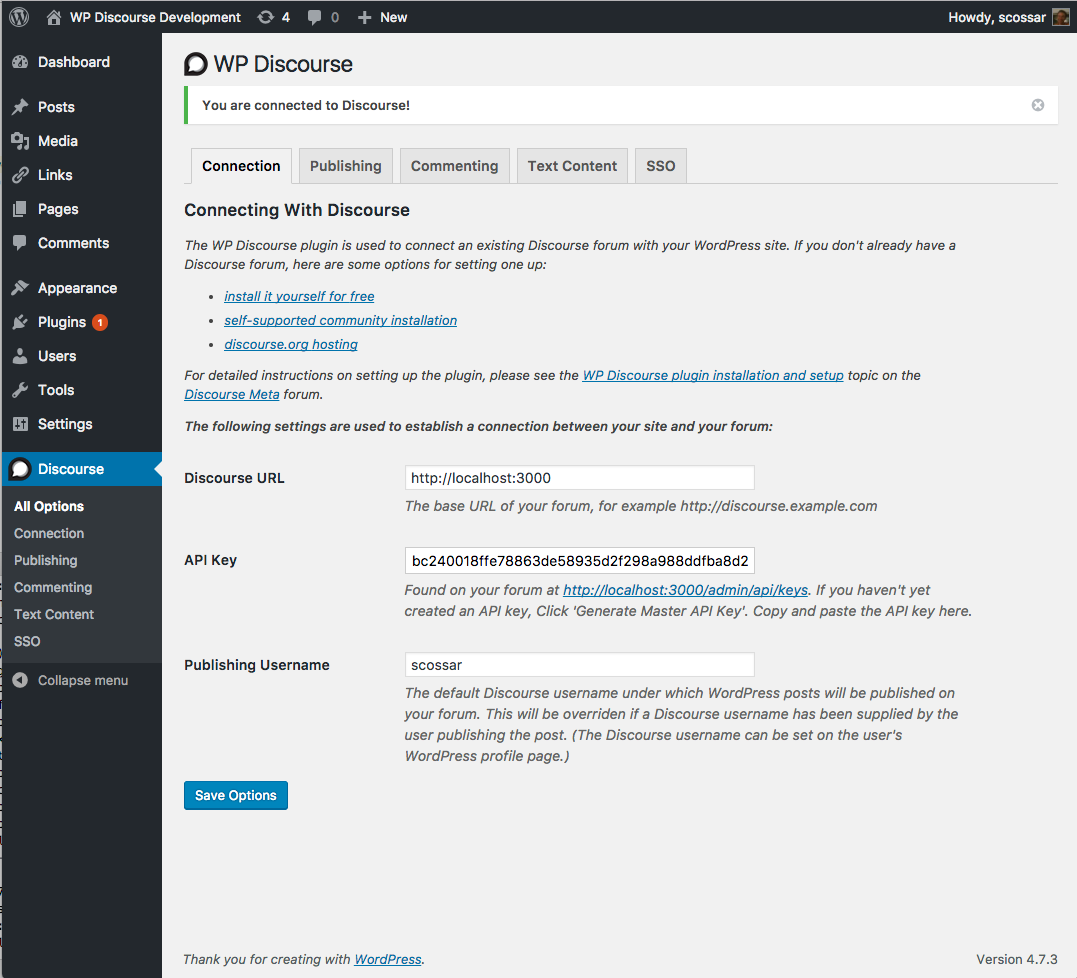Click into the Discourse URL field

point(579,478)
